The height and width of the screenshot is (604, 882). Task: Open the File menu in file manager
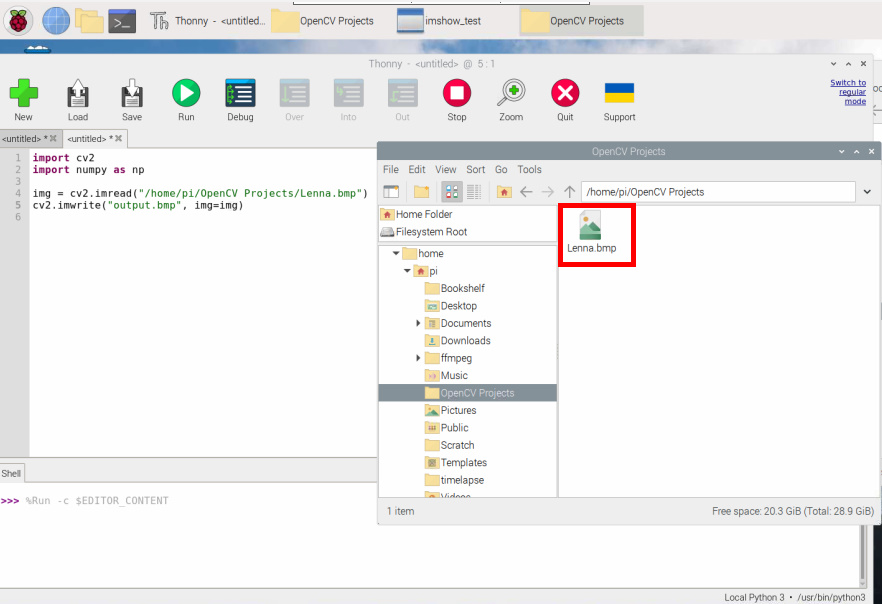point(390,169)
